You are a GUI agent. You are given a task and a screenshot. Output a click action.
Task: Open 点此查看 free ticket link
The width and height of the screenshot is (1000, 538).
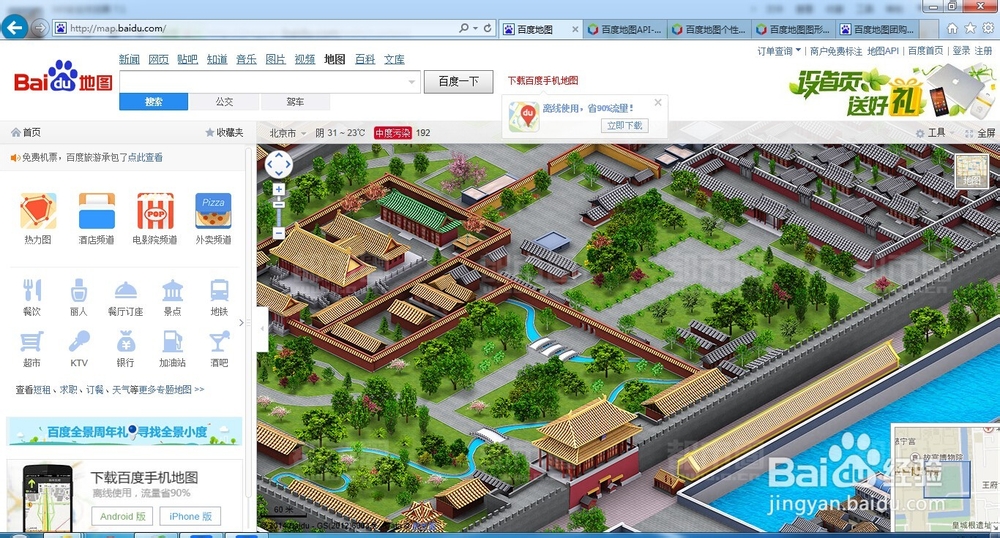145,157
